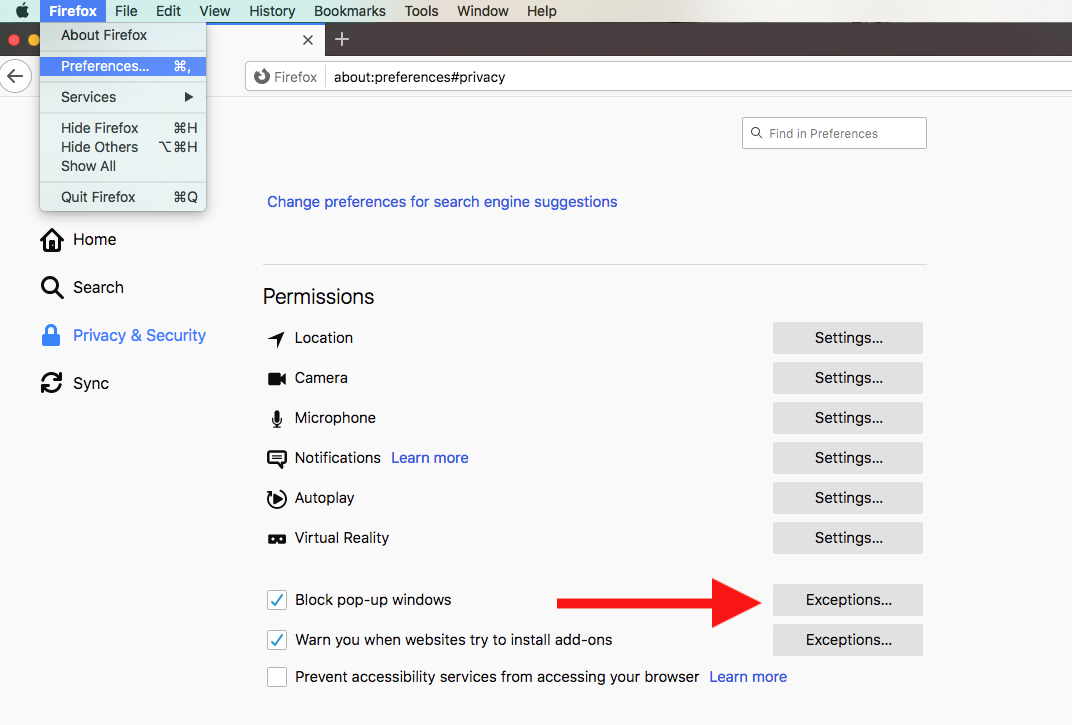Enable Prevent accessibility services checkbox

point(277,677)
